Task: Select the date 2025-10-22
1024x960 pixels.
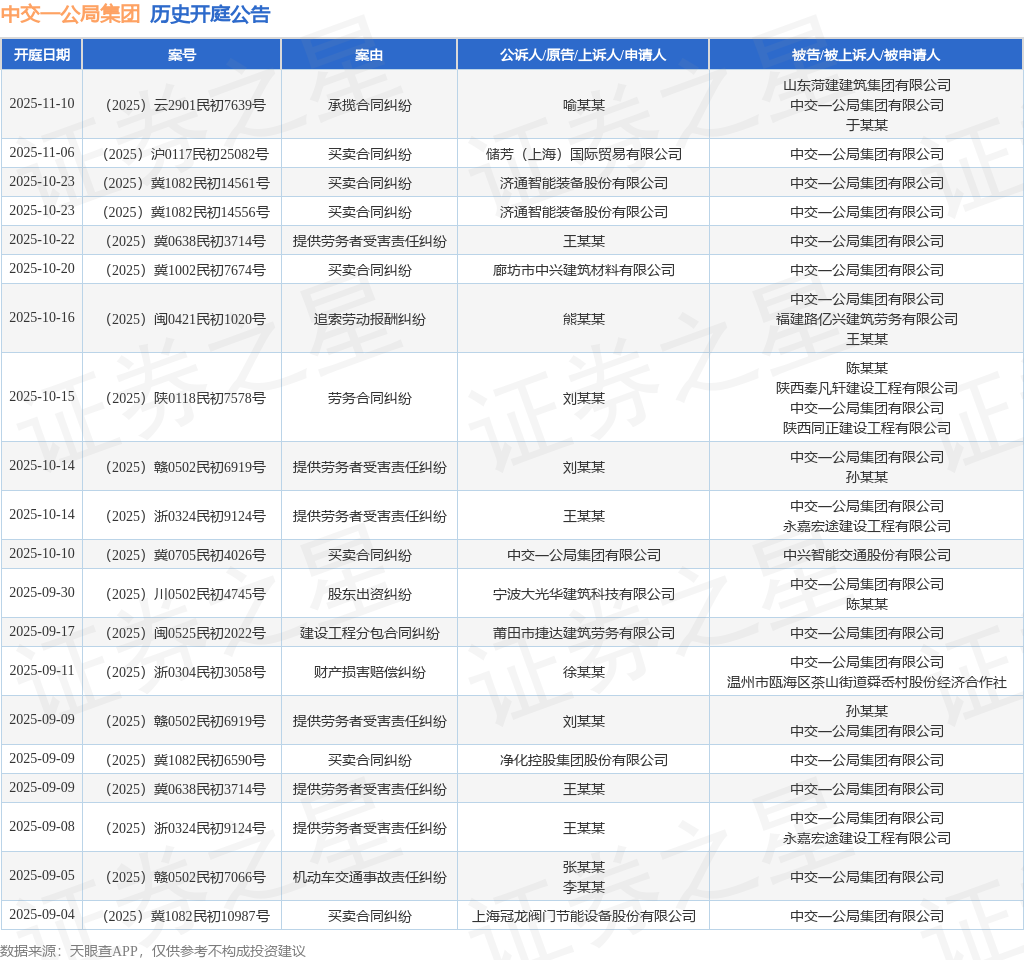Action: pos(42,240)
